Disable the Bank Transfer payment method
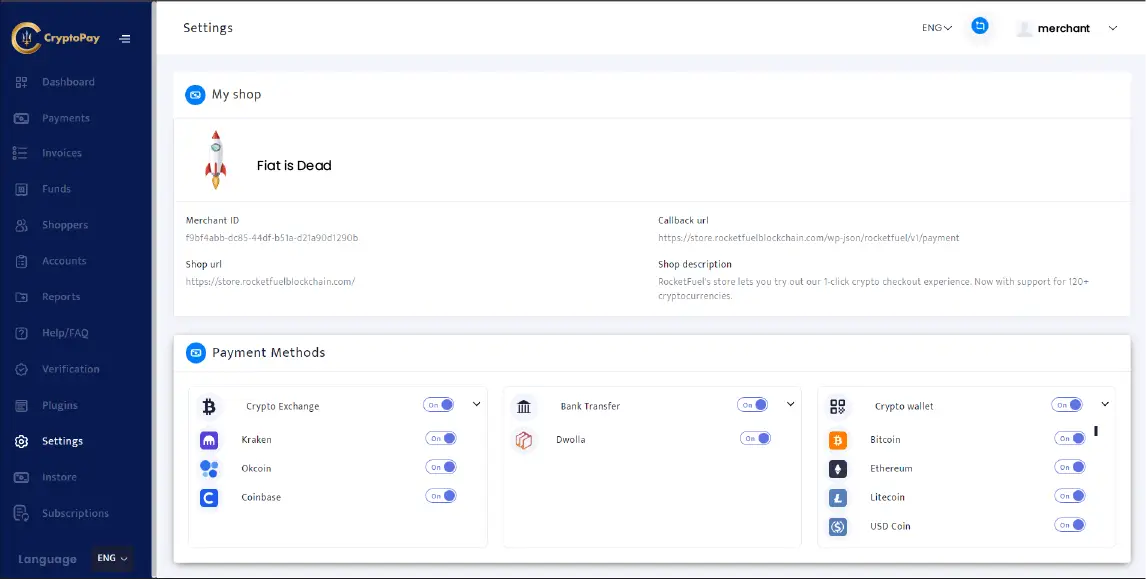The height and width of the screenshot is (579, 1146). [x=755, y=404]
